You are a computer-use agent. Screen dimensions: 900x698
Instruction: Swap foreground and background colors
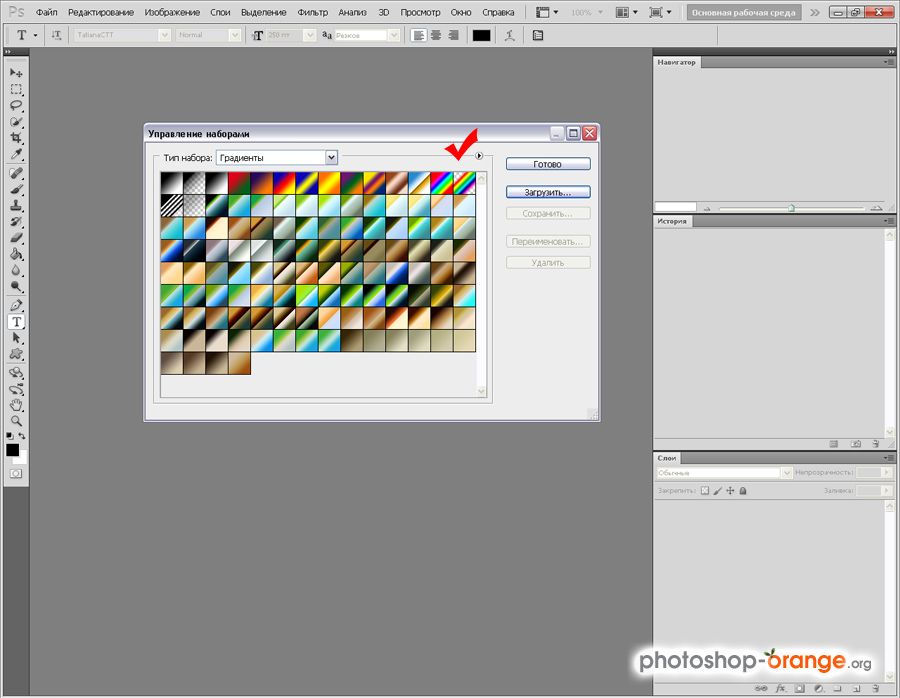pyautogui.click(x=22, y=436)
